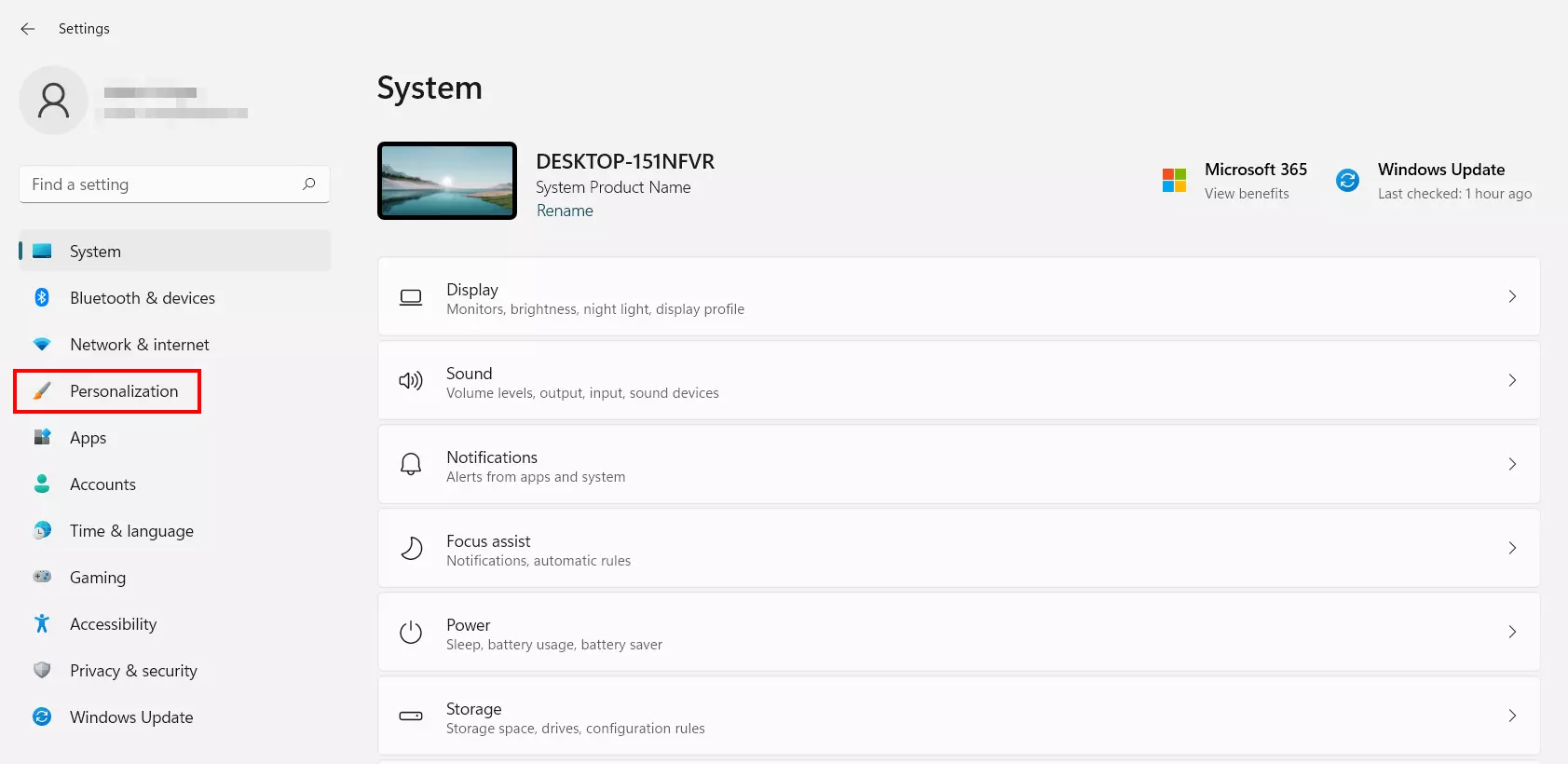Click the Gaming controller icon

(x=42, y=577)
